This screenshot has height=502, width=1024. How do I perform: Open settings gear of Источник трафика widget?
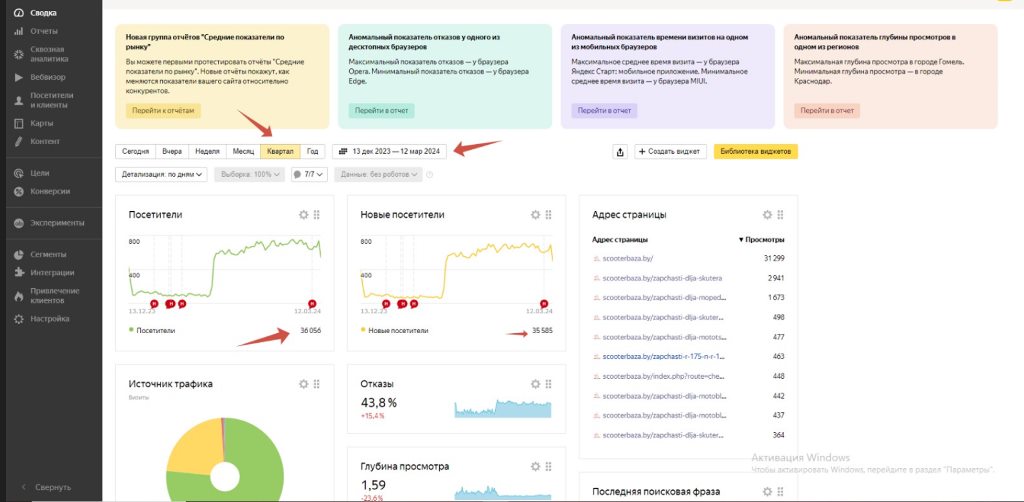(x=303, y=384)
